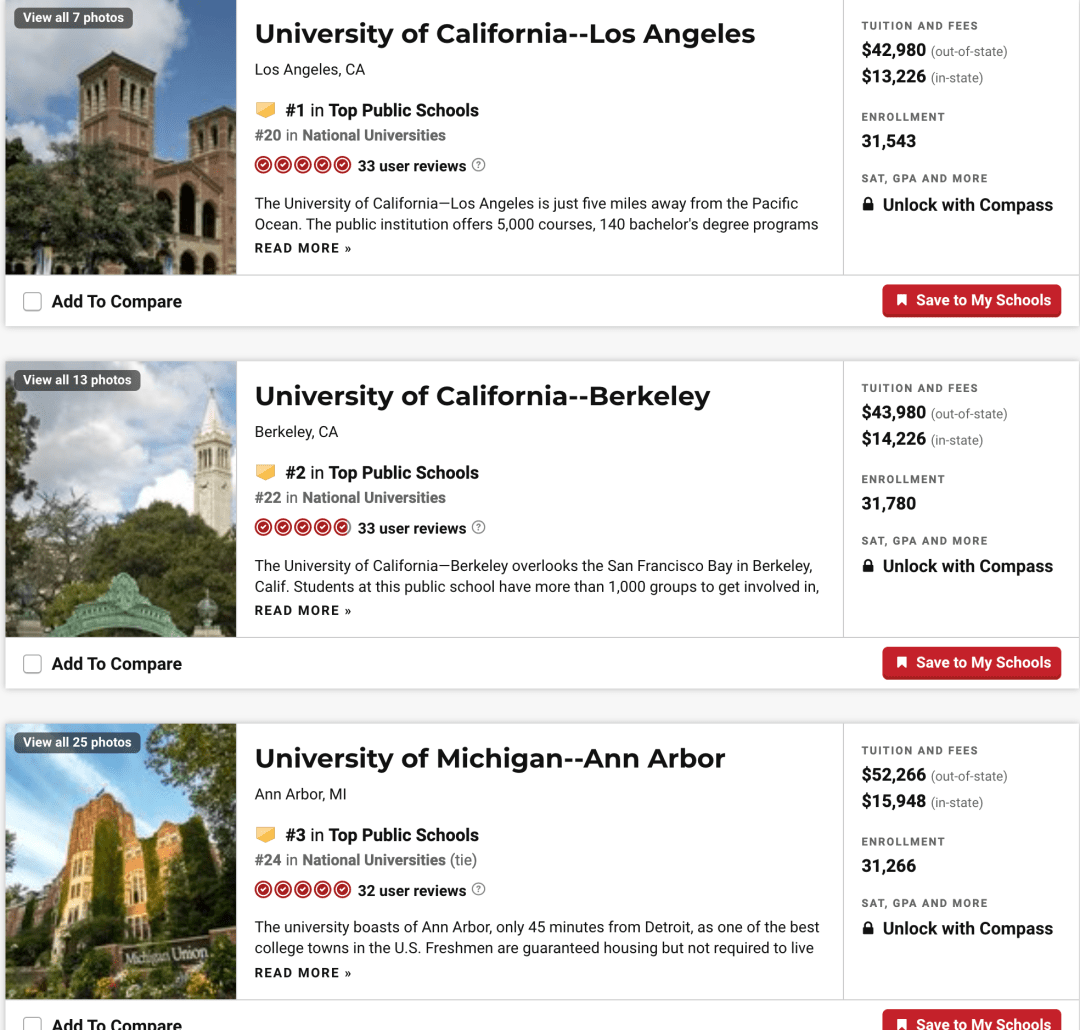Open the University of Michigan--Ann Arbor title link

pos(490,758)
